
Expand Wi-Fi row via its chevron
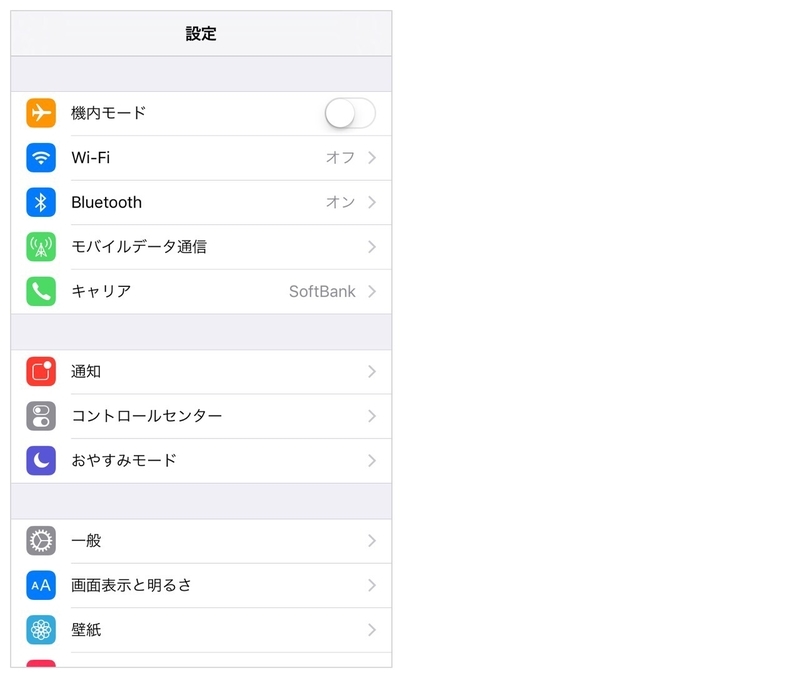point(372,158)
